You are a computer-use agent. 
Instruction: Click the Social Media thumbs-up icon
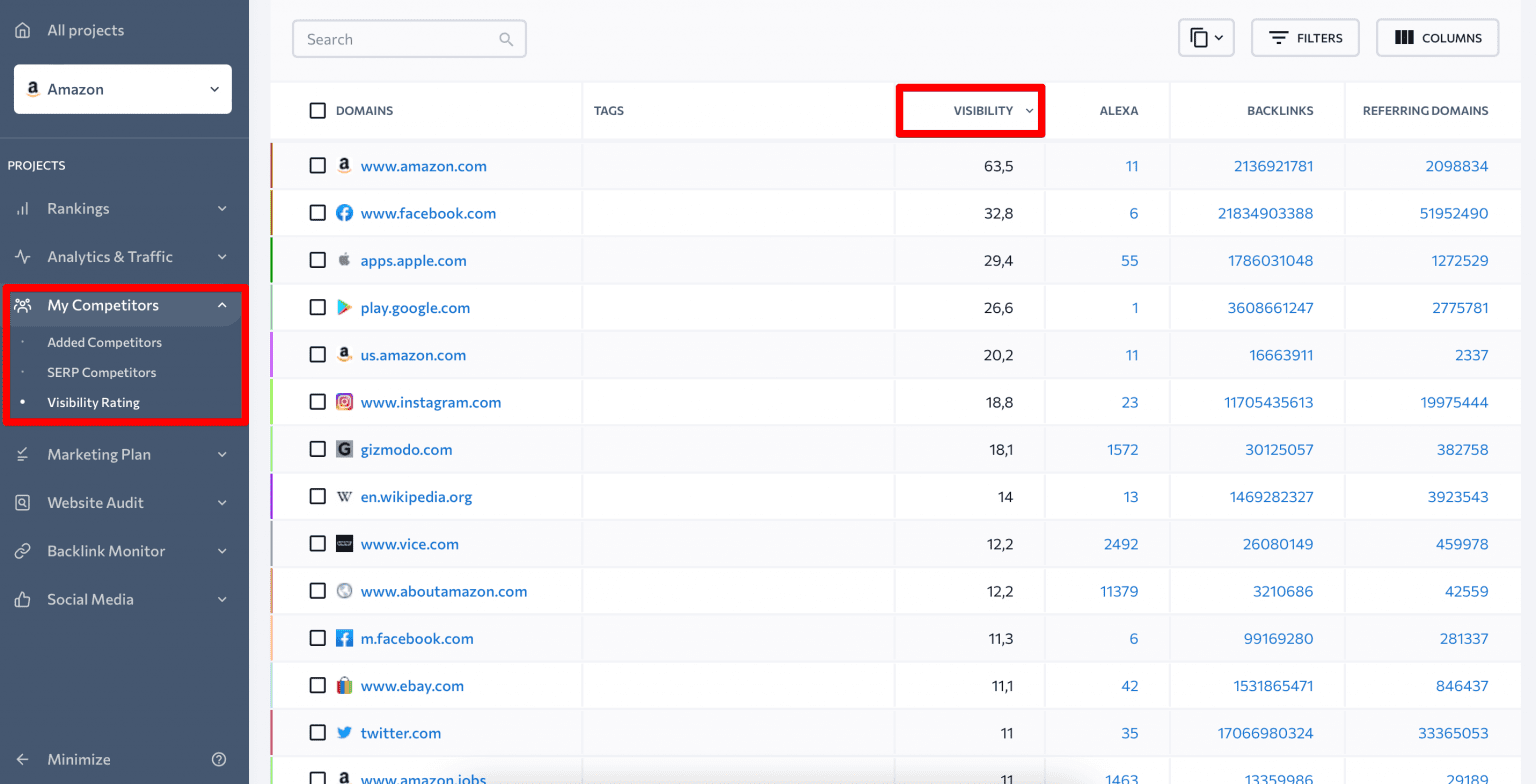[22, 600]
